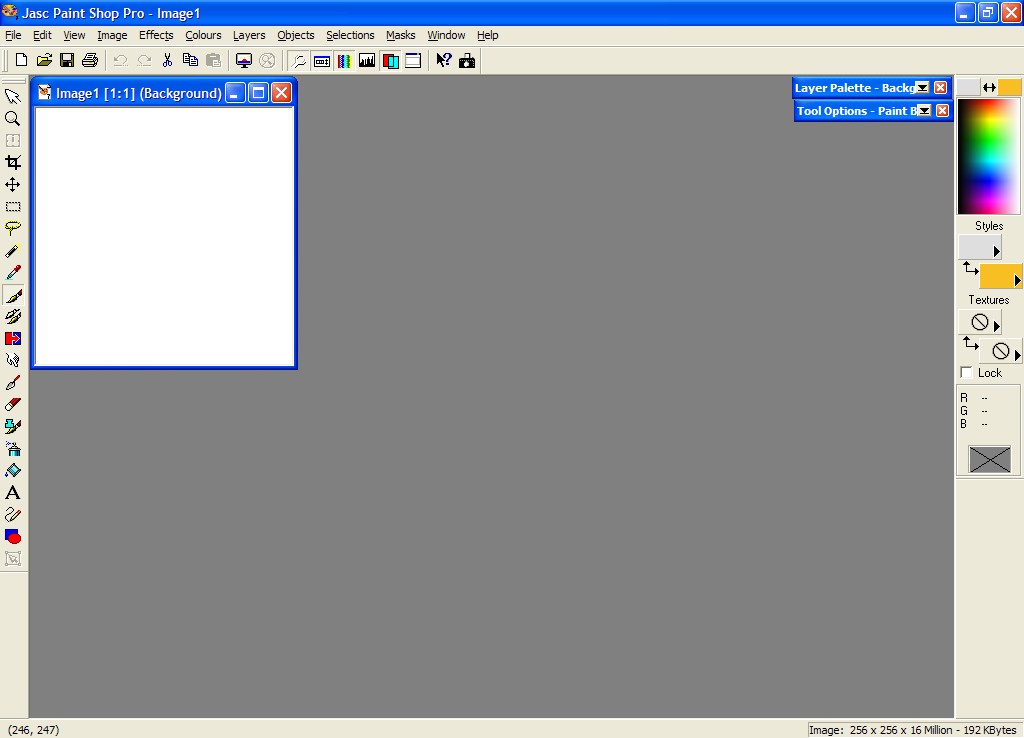Click inside the white Image1 canvas

(164, 236)
